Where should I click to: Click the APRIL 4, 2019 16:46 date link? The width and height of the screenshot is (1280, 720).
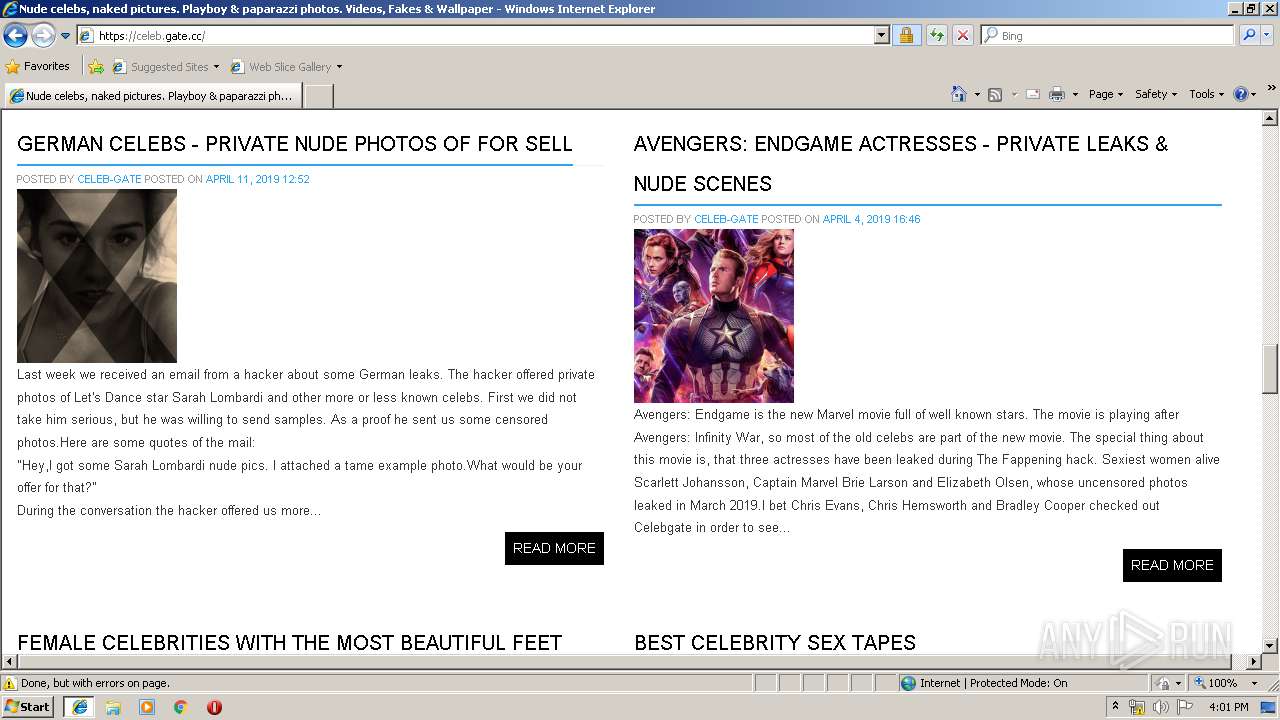[871, 219]
